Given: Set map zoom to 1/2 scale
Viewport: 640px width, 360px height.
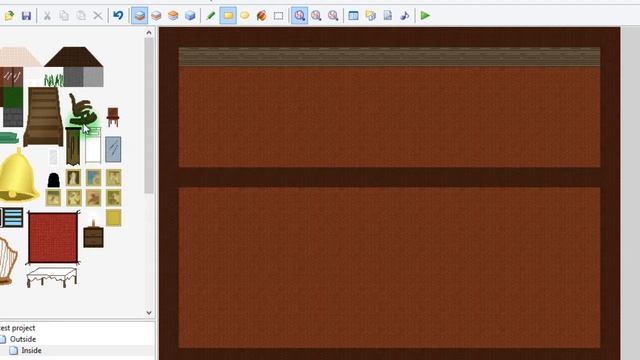Looking at the screenshot, I should coord(316,16).
